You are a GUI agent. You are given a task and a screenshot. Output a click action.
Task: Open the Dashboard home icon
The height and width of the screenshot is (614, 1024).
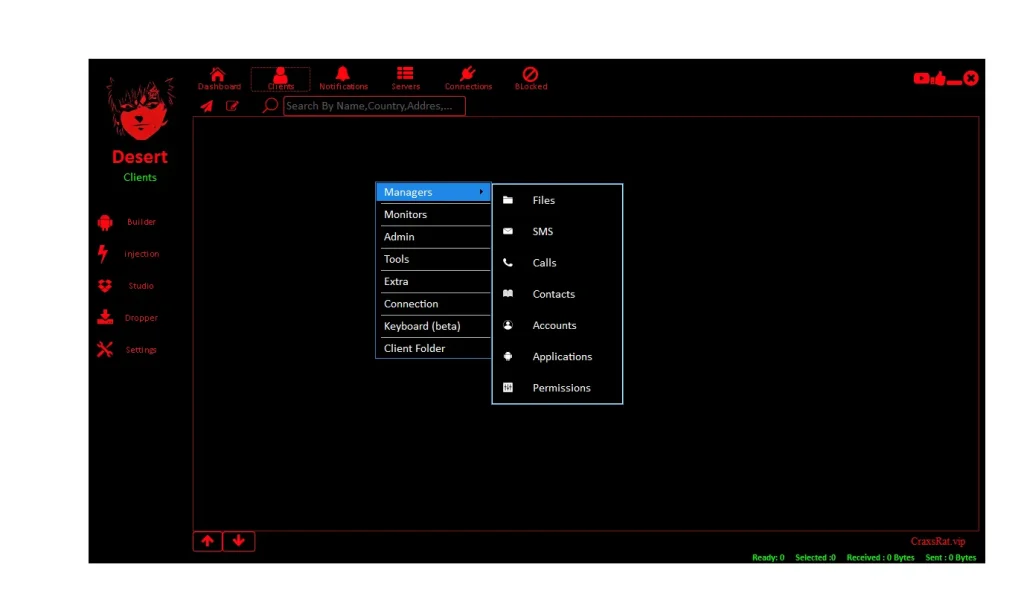pos(218,75)
